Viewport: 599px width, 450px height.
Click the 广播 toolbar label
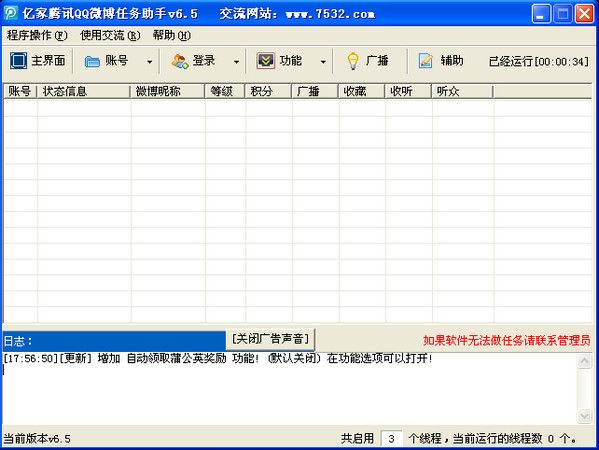point(377,60)
